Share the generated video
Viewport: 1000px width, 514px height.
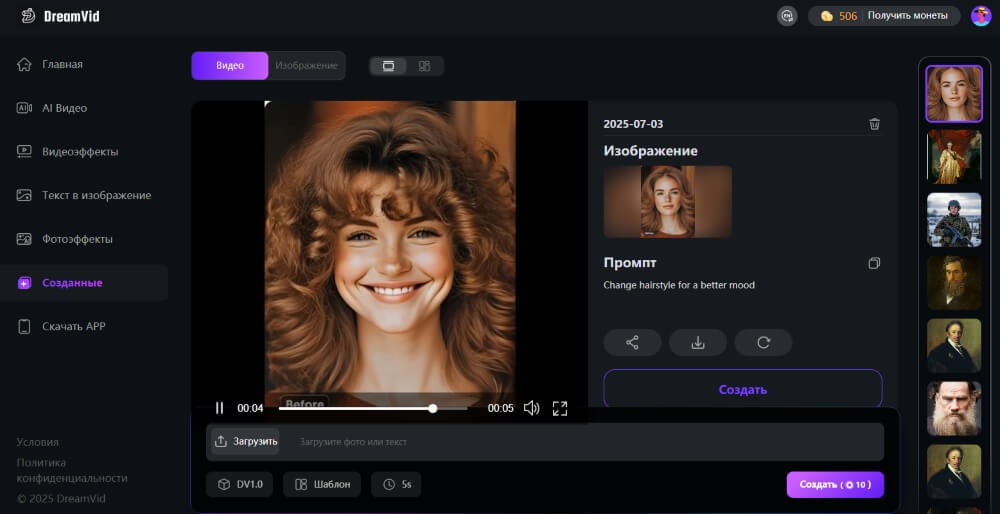click(x=632, y=342)
